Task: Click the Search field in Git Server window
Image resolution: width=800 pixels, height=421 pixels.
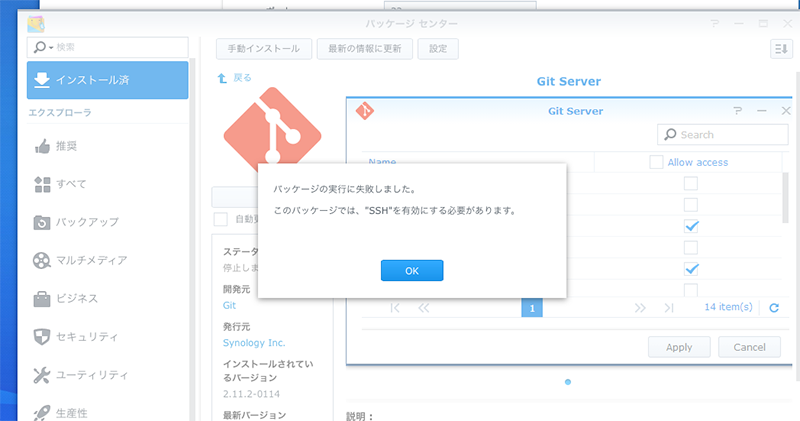Action: [x=722, y=135]
